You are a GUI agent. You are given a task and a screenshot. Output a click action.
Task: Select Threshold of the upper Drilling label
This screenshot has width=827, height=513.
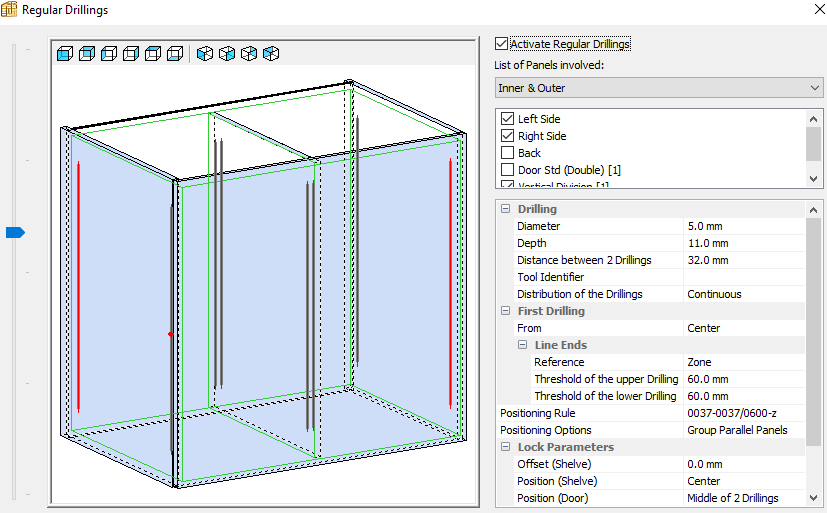(607, 379)
